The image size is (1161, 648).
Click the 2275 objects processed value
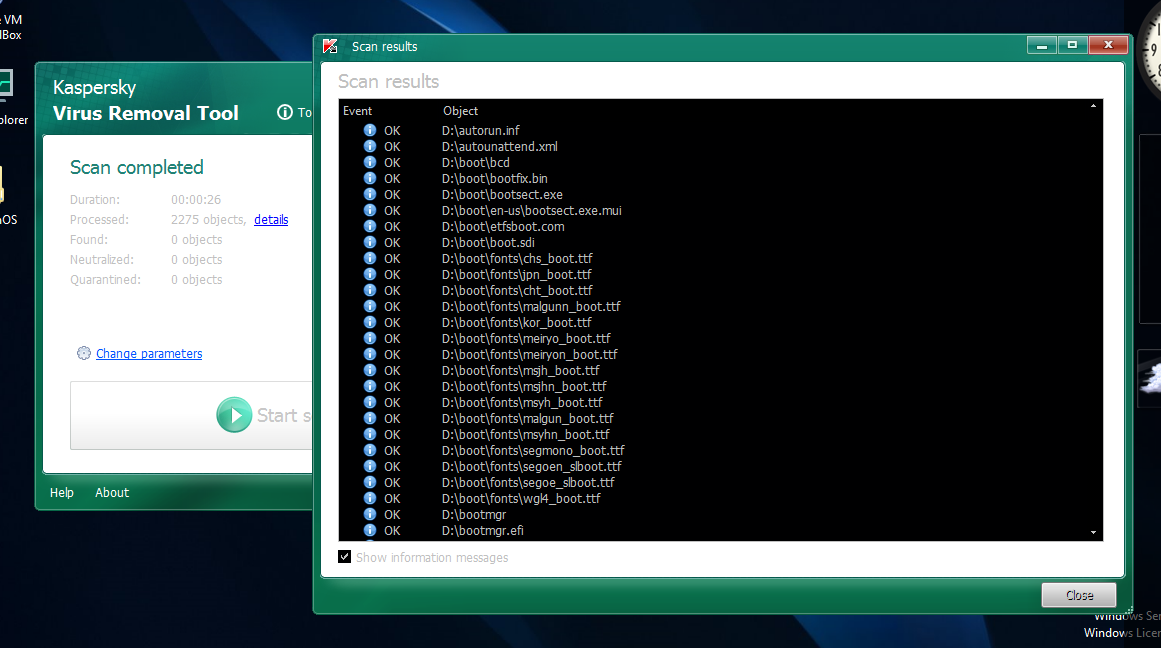coord(208,219)
